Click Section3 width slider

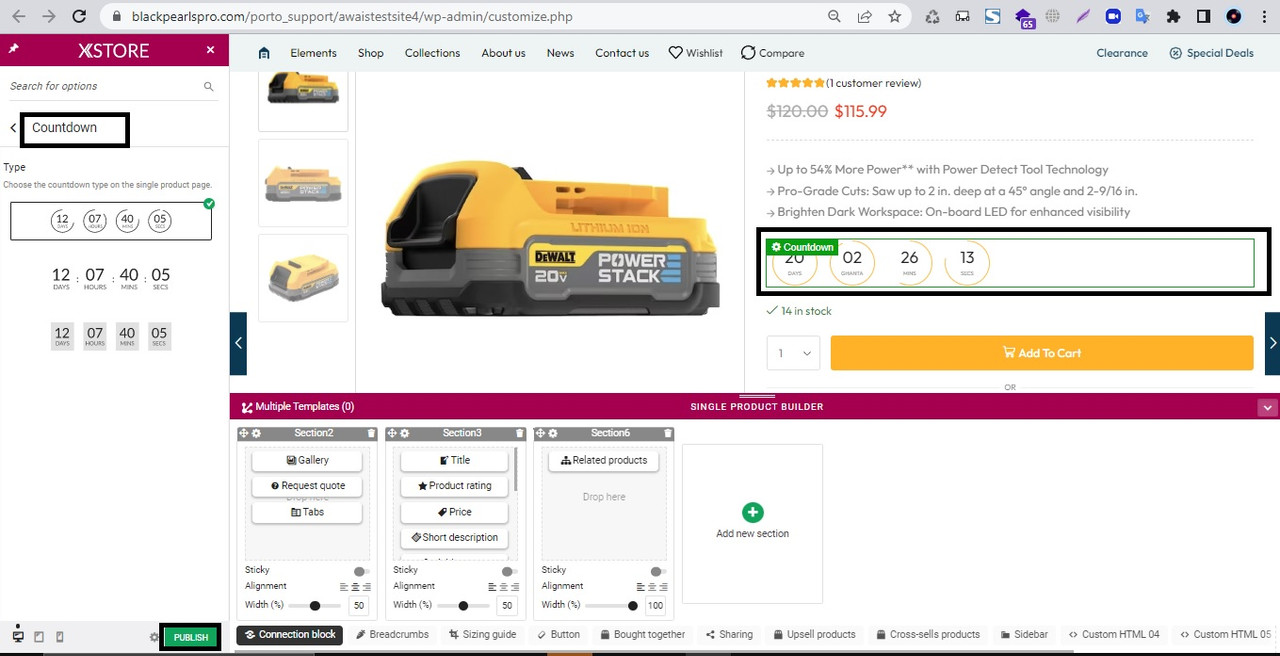tap(463, 606)
